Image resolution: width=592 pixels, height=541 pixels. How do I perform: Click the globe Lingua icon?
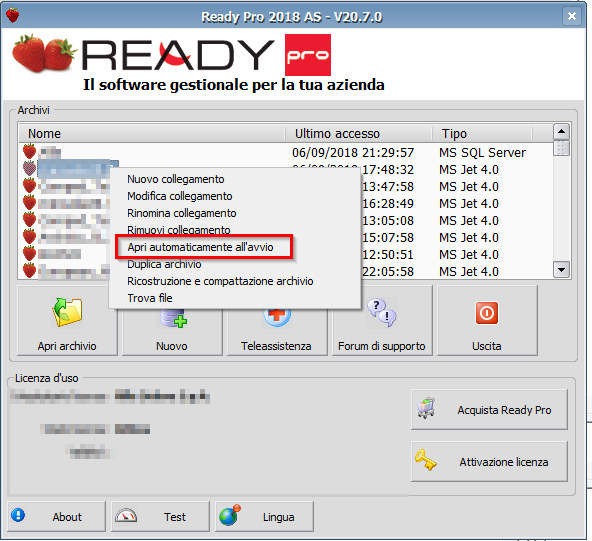[230, 515]
